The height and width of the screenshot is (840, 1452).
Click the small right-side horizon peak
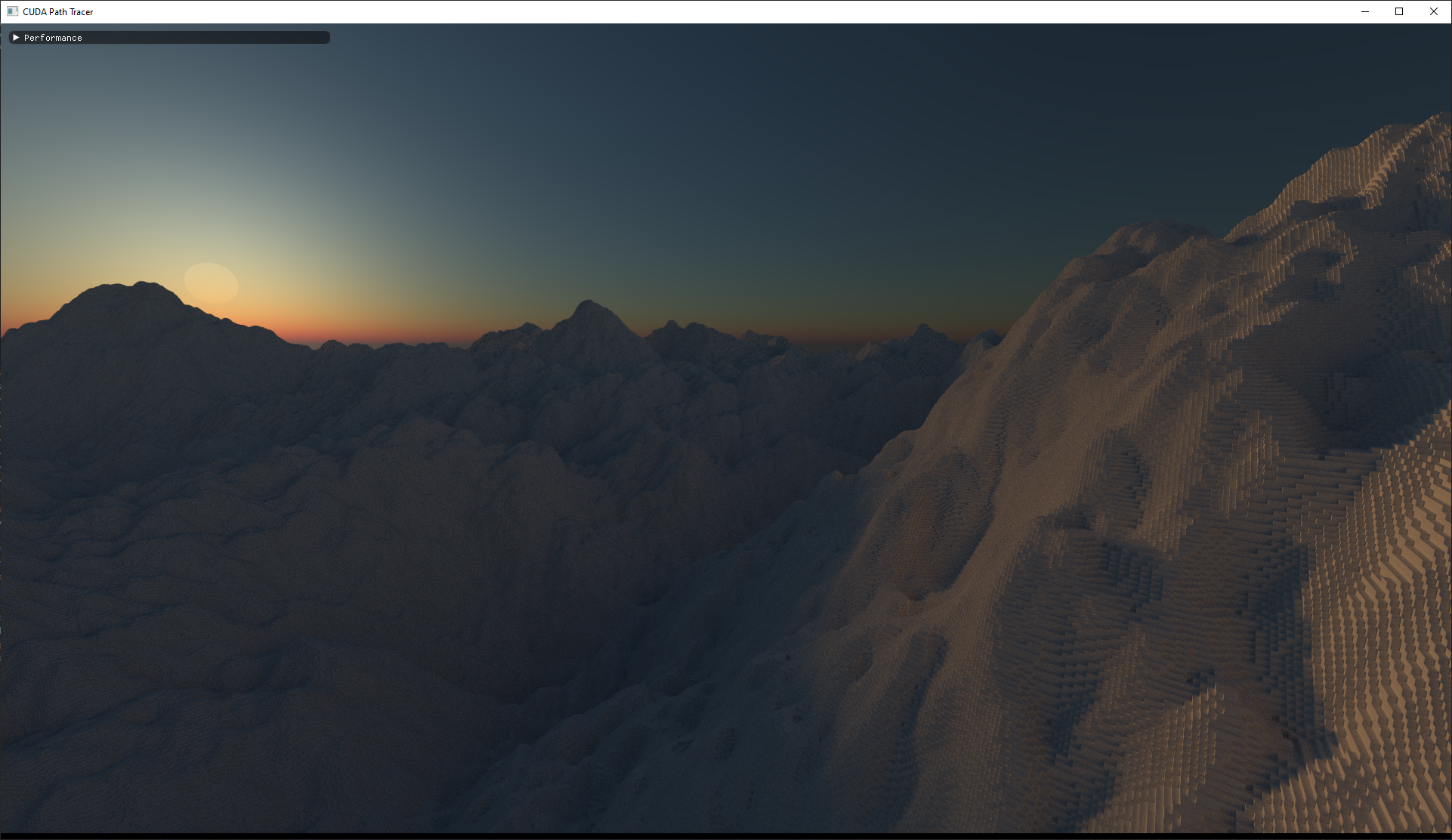[923, 331]
